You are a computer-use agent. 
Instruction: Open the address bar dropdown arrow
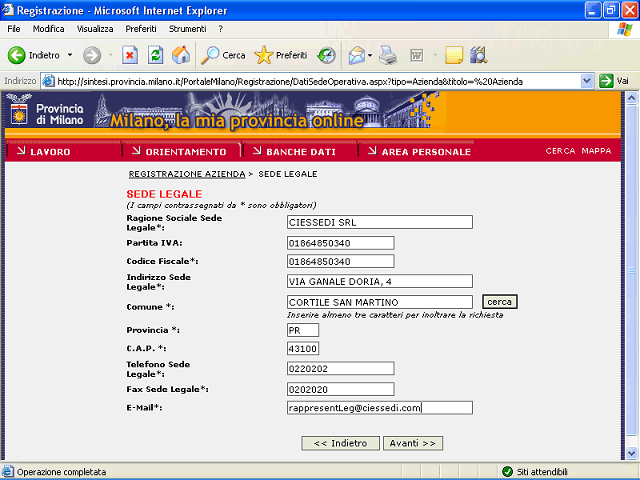point(587,81)
